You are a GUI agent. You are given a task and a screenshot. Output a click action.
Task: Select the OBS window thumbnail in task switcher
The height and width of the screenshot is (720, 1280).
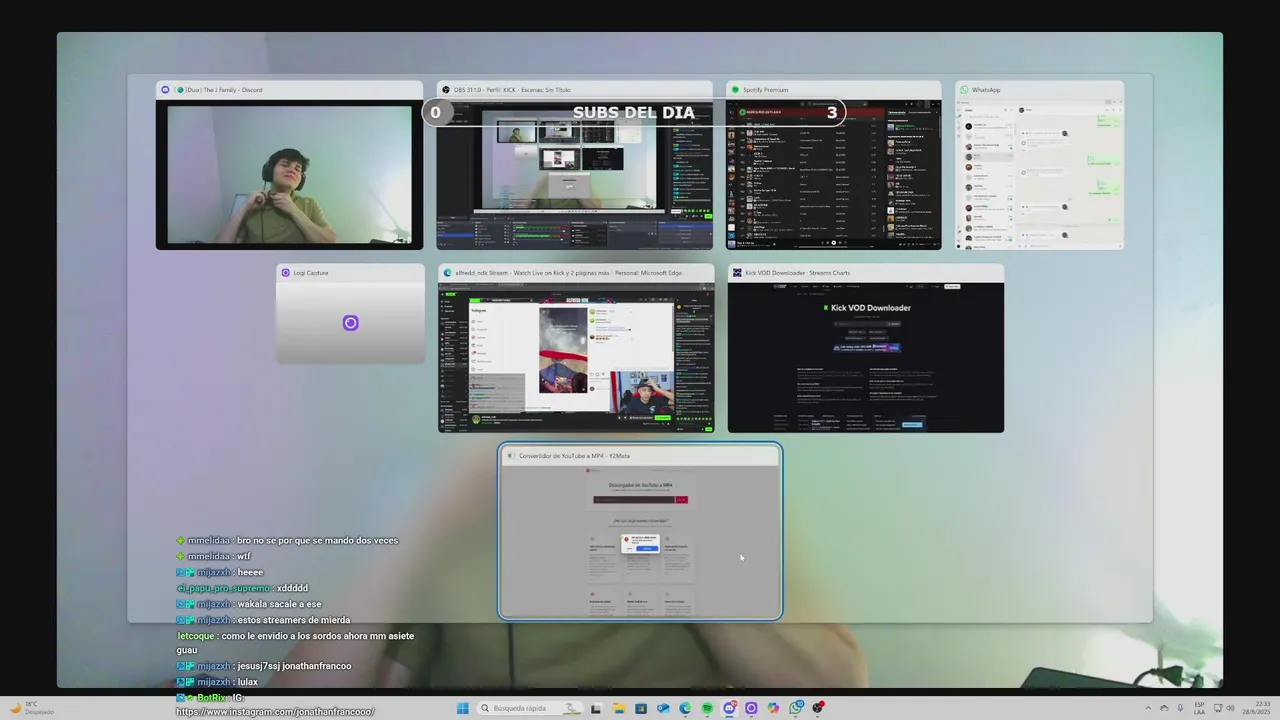tap(575, 165)
